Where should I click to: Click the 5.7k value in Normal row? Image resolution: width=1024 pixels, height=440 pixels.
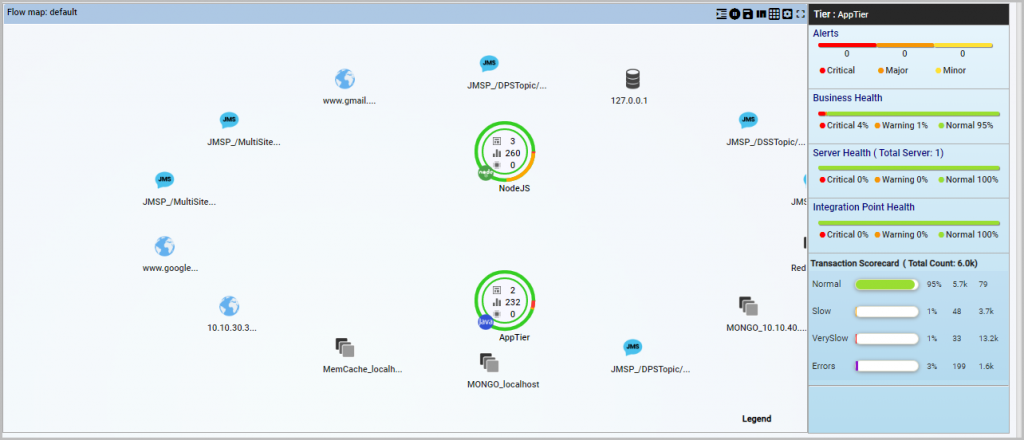click(960, 285)
